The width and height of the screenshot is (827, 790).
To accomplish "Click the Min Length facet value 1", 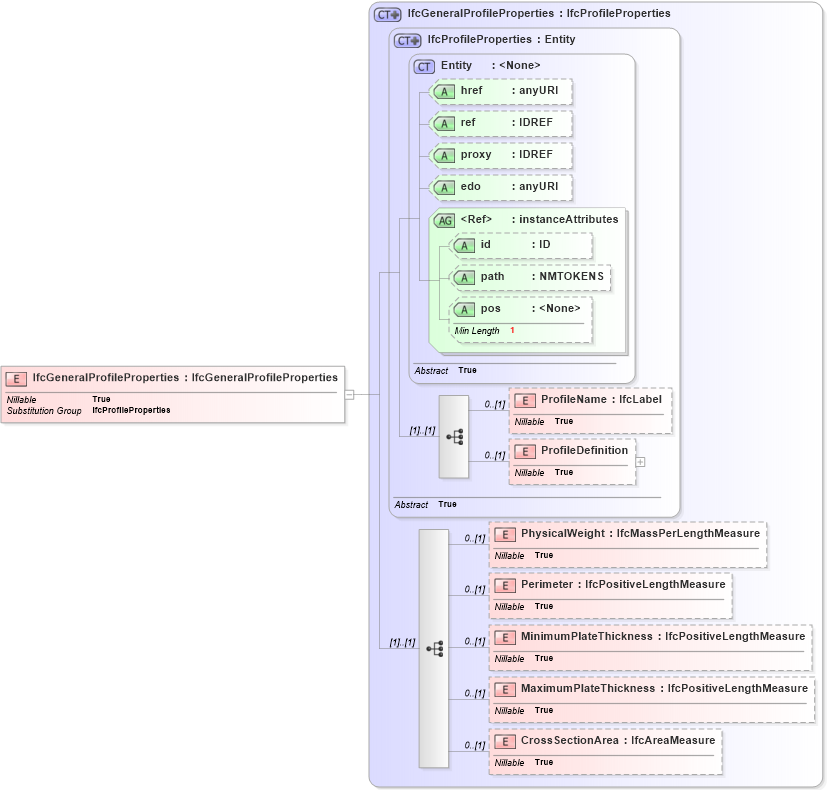I will (x=510, y=330).
